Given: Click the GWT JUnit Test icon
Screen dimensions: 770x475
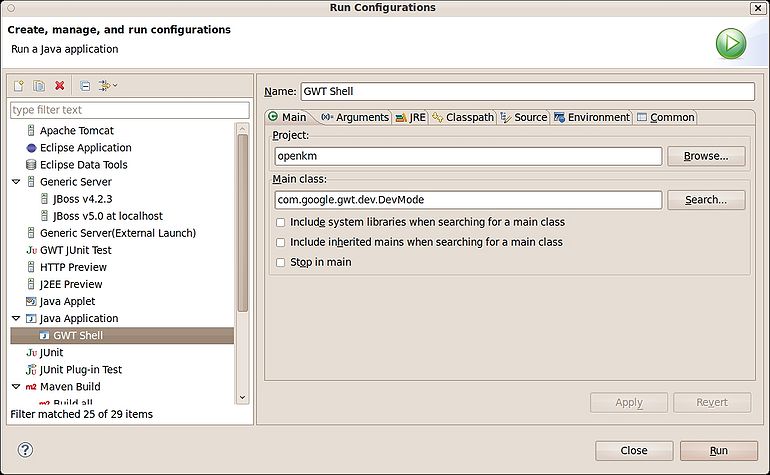Looking at the screenshot, I should coord(31,250).
